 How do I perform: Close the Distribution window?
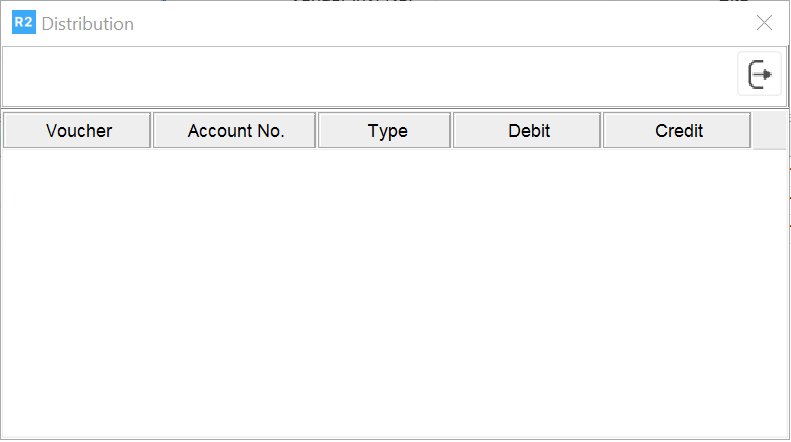[x=764, y=23]
